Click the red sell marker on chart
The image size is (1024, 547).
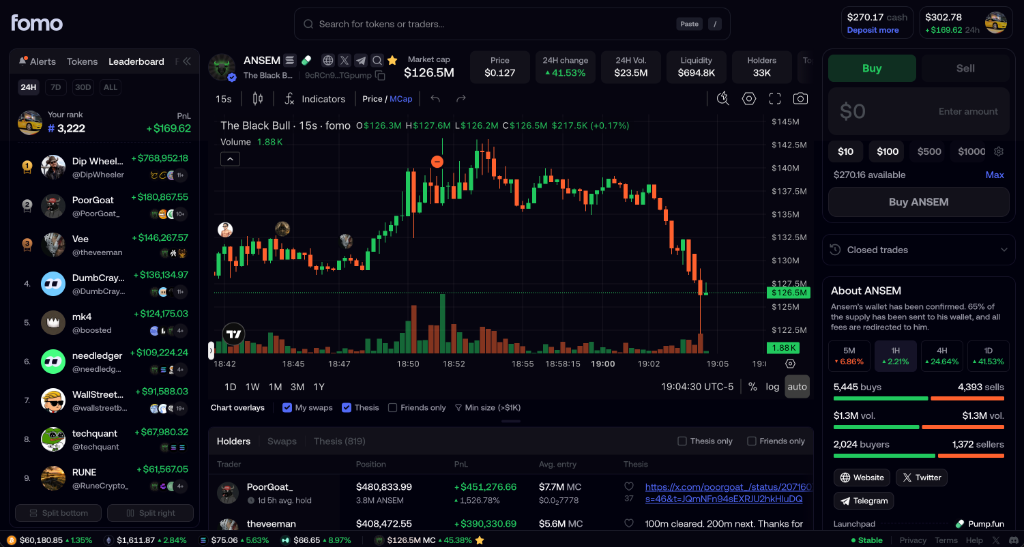click(x=438, y=161)
